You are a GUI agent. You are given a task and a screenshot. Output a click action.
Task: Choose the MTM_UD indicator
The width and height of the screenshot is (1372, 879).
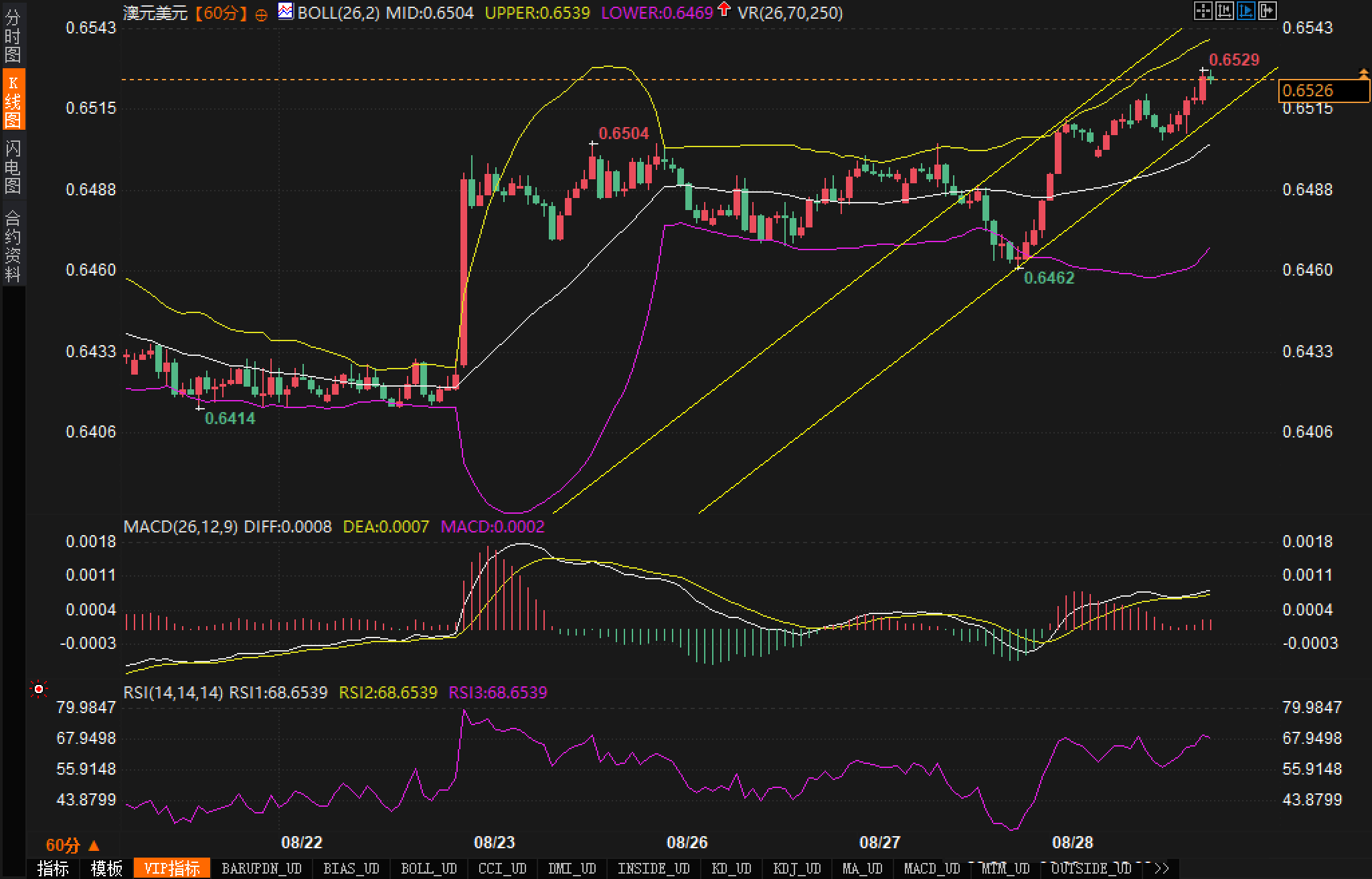1006,868
